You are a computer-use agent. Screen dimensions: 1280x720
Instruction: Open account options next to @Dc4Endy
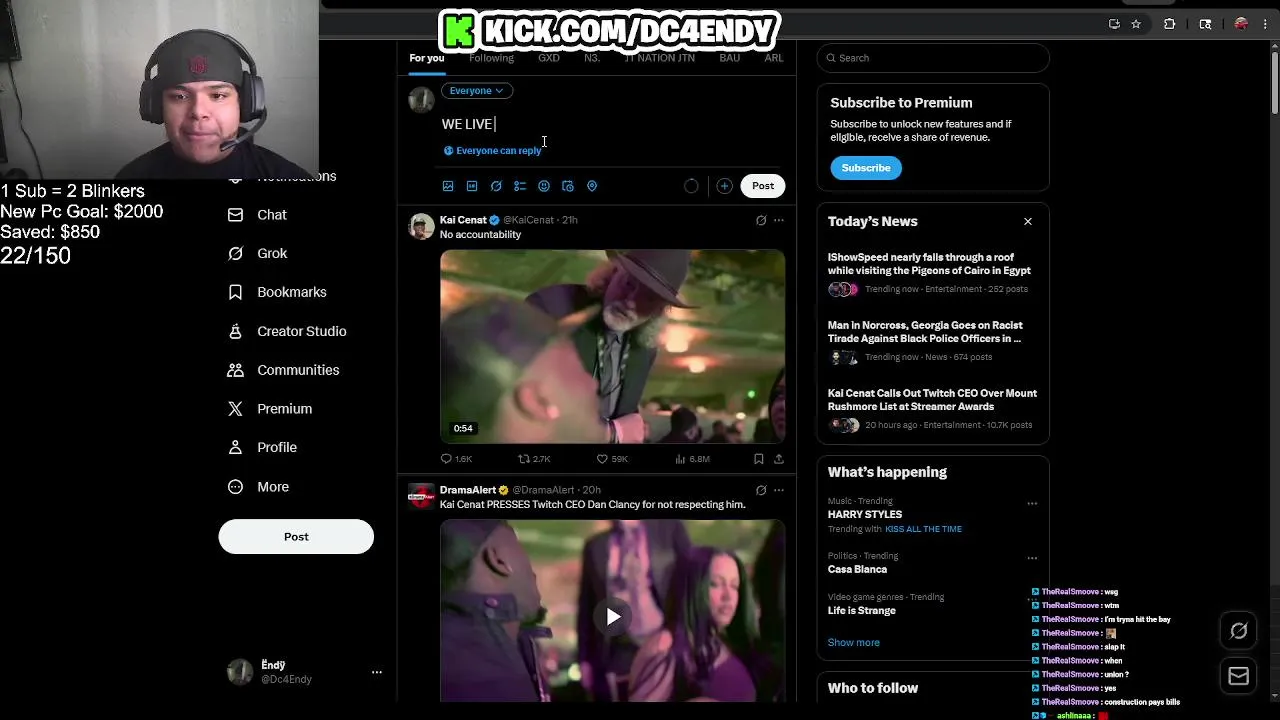(377, 672)
